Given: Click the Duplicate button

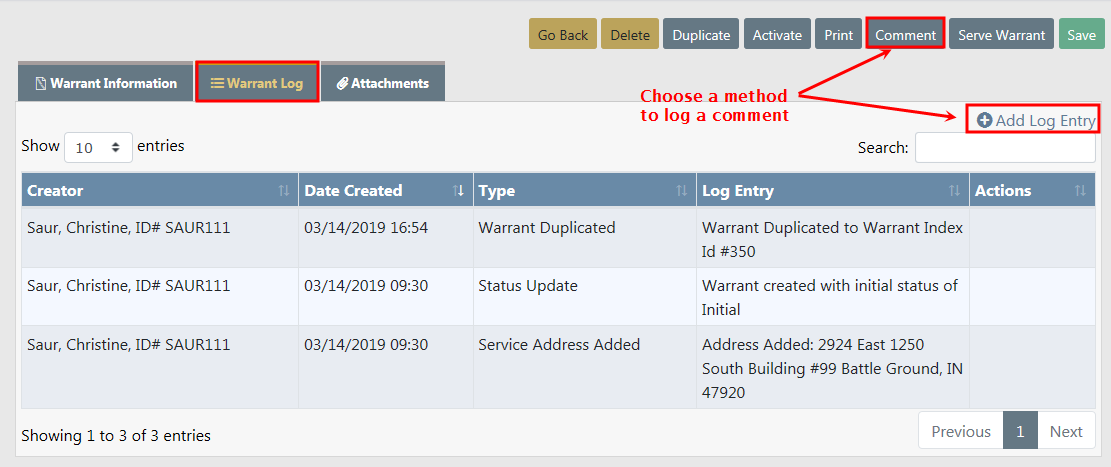Looking at the screenshot, I should 701,35.
